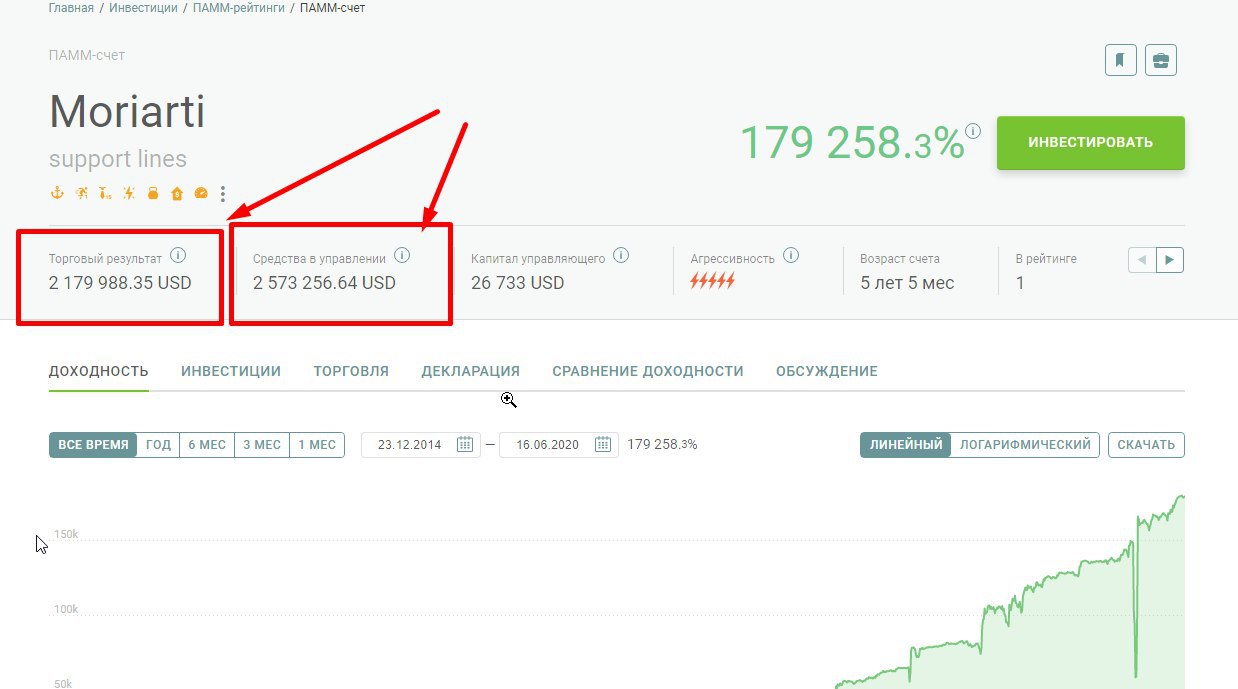Click the lightning bolt badge icon
Viewport: 1238px width, 689px height.
[x=129, y=193]
